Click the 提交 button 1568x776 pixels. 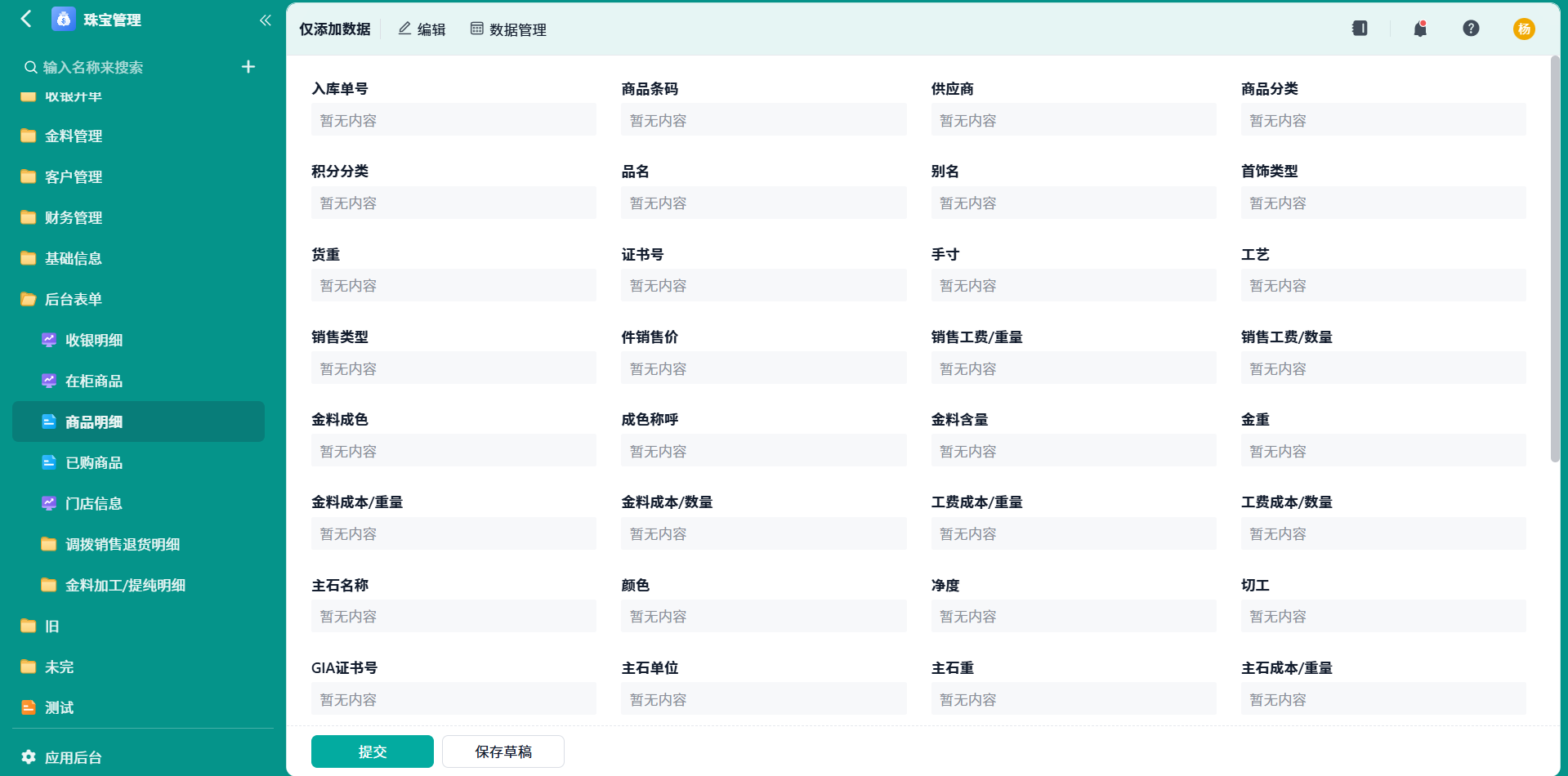pyautogui.click(x=373, y=751)
